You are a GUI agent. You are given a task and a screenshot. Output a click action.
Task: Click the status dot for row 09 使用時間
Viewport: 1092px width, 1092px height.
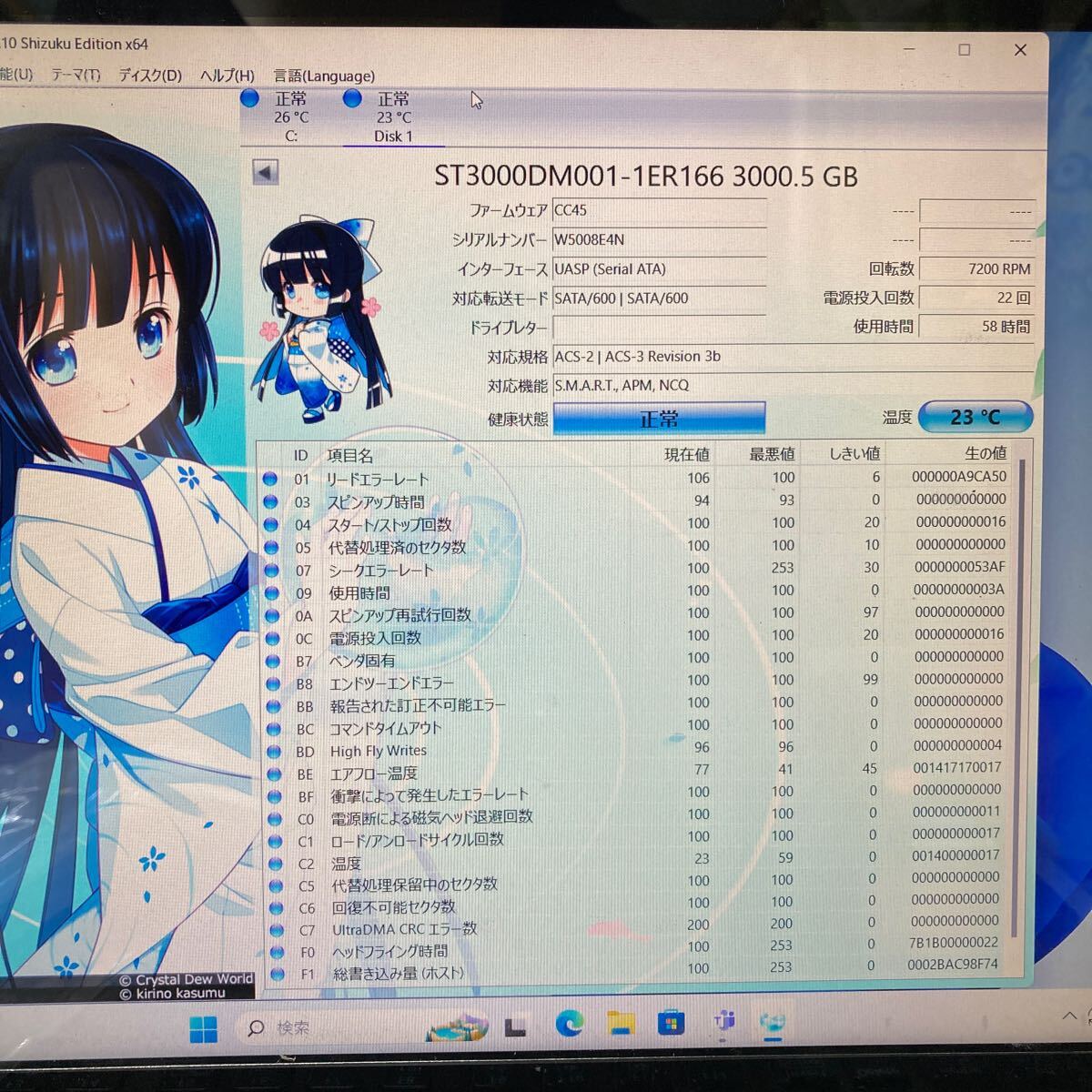coord(271,592)
